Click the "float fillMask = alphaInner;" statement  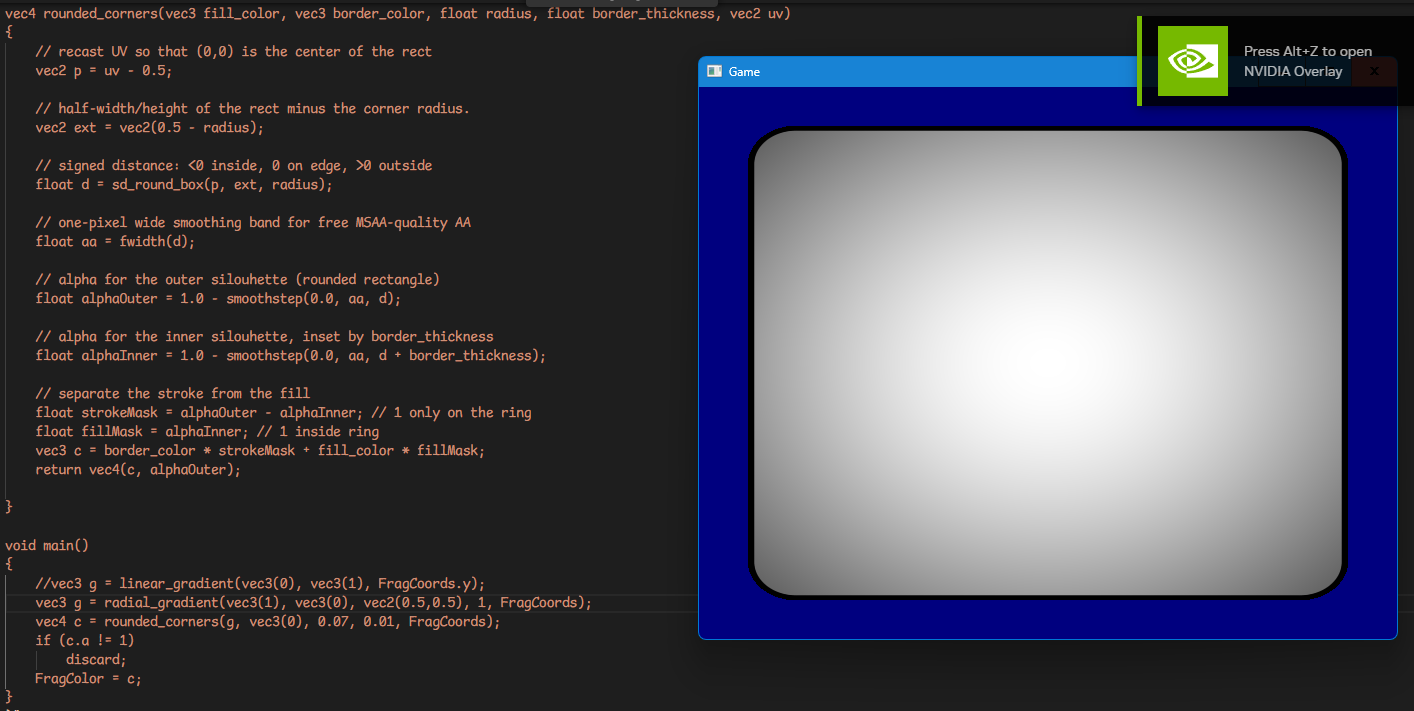pyautogui.click(x=142, y=431)
